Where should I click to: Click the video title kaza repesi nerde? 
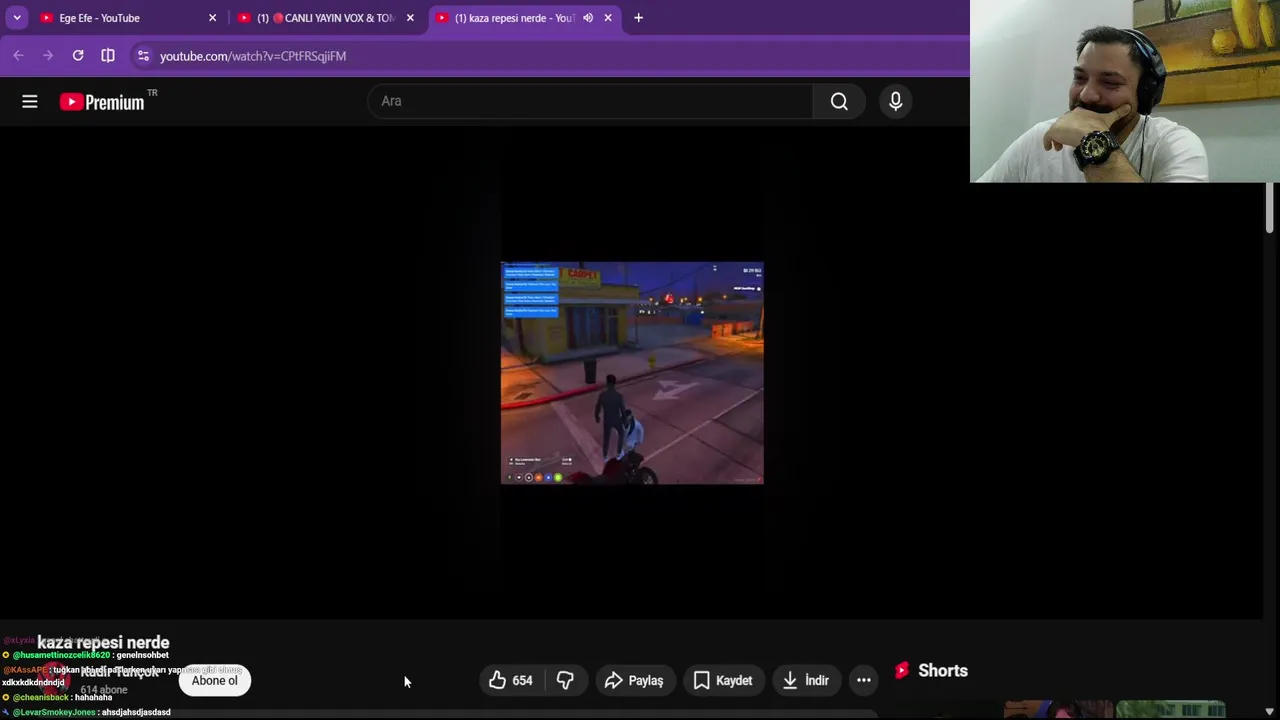click(x=103, y=643)
